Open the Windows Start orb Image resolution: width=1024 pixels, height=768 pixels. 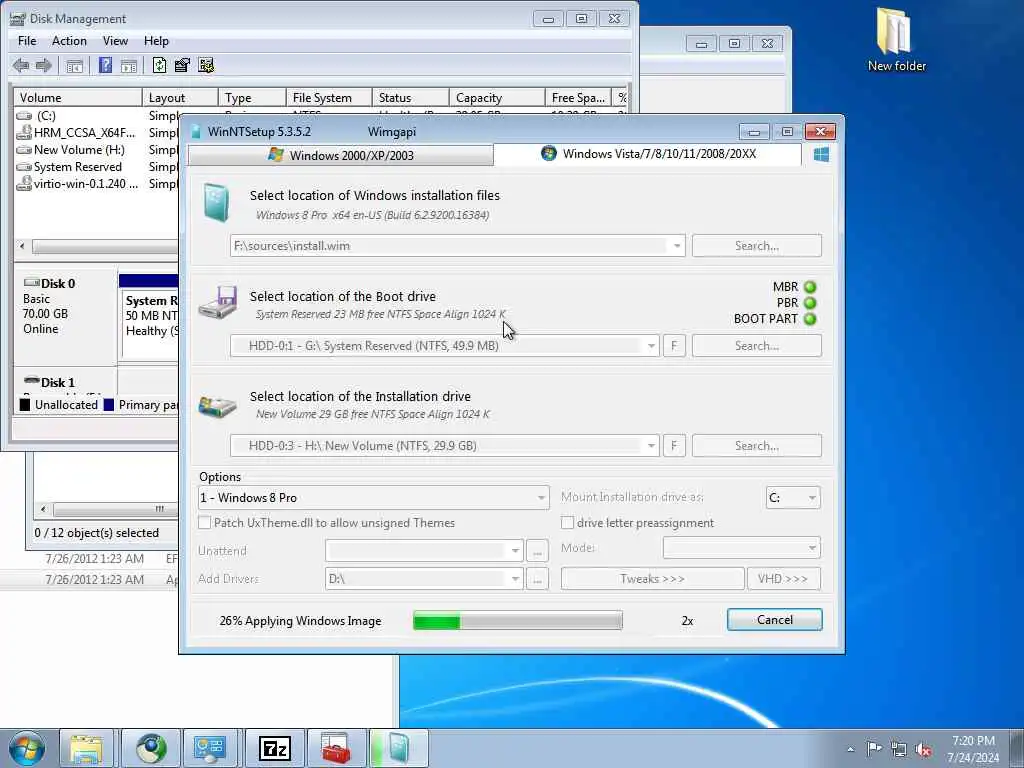coord(27,748)
